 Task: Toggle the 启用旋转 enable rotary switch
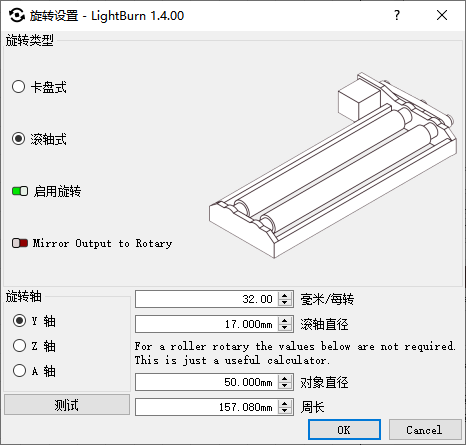pos(20,191)
